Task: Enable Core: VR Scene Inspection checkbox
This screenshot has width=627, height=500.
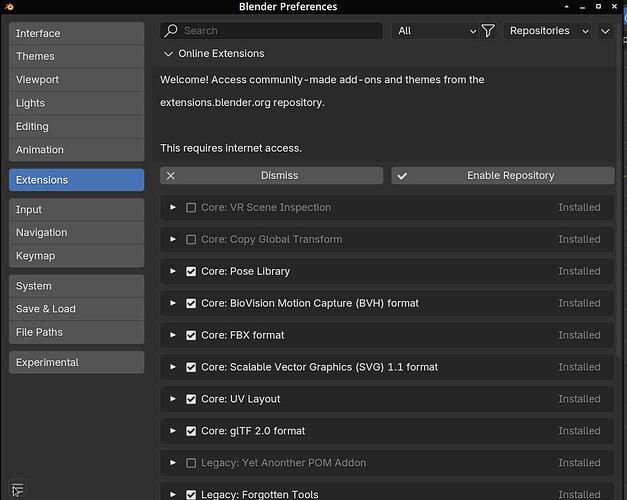Action: coord(191,208)
